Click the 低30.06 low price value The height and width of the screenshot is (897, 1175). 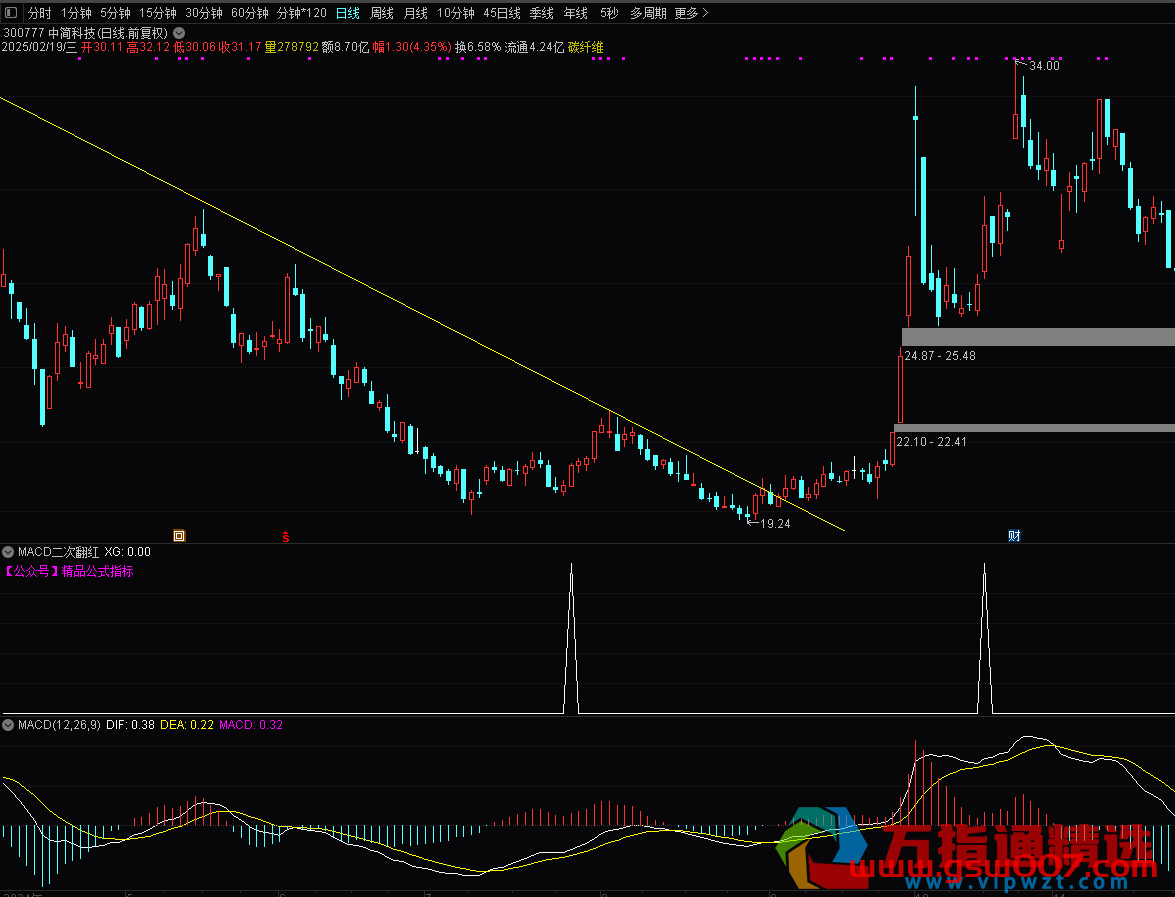click(x=195, y=47)
